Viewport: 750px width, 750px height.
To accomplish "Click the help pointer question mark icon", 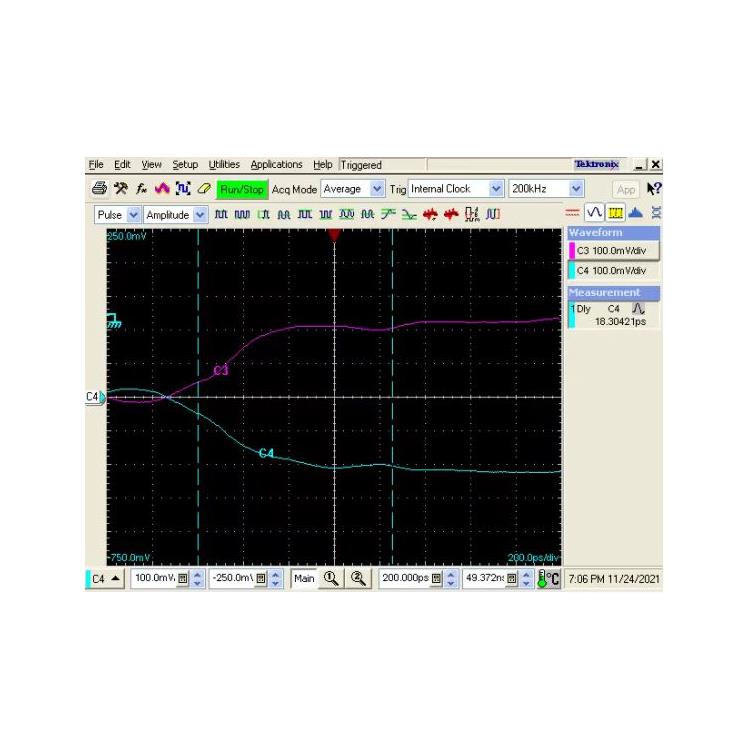I will (x=654, y=188).
